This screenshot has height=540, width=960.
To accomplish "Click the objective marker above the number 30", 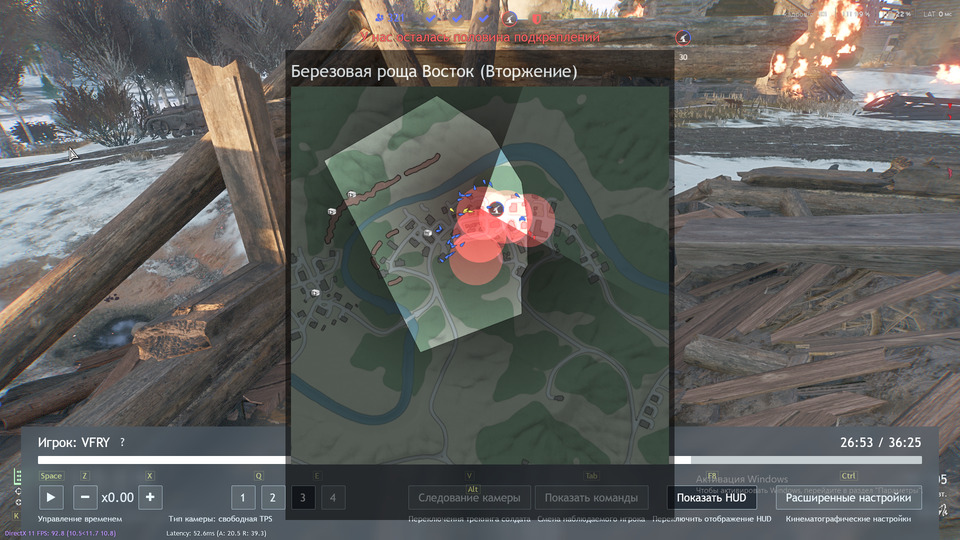I will [x=683, y=38].
